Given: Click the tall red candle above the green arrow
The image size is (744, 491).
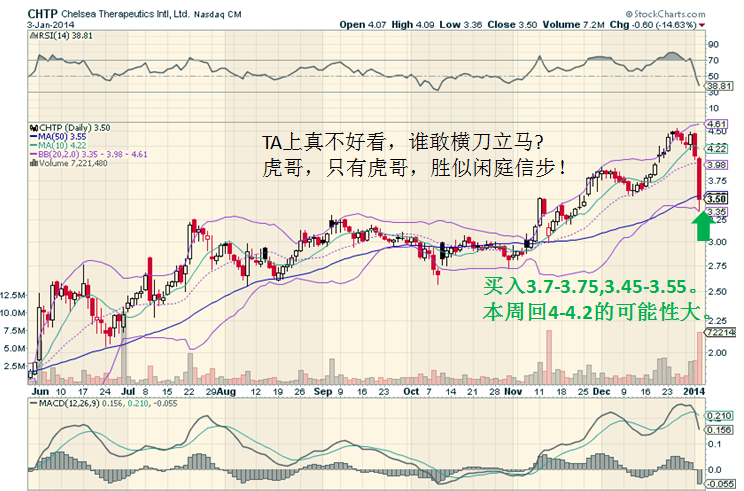Looking at the screenshot, I should point(695,178).
